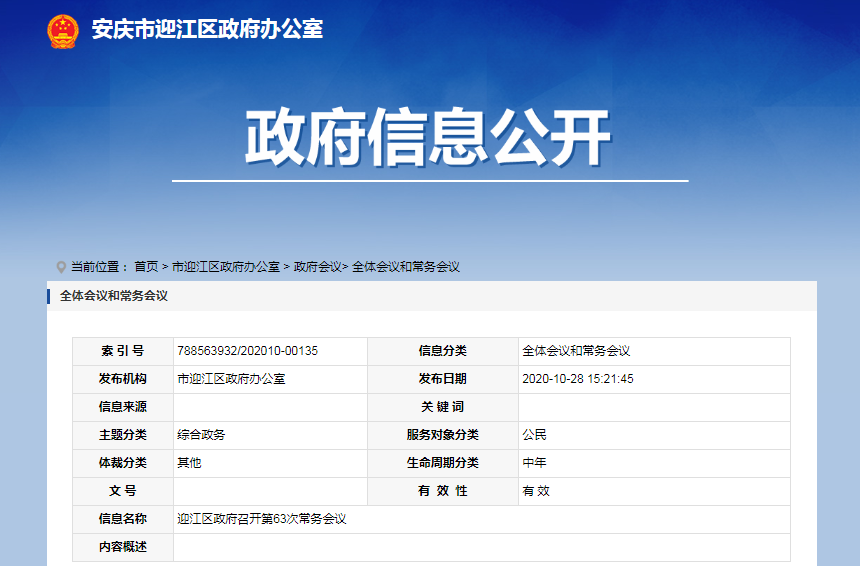
Task: Click 安庆市迎江区政府办公室 header title
Action: 207,29
